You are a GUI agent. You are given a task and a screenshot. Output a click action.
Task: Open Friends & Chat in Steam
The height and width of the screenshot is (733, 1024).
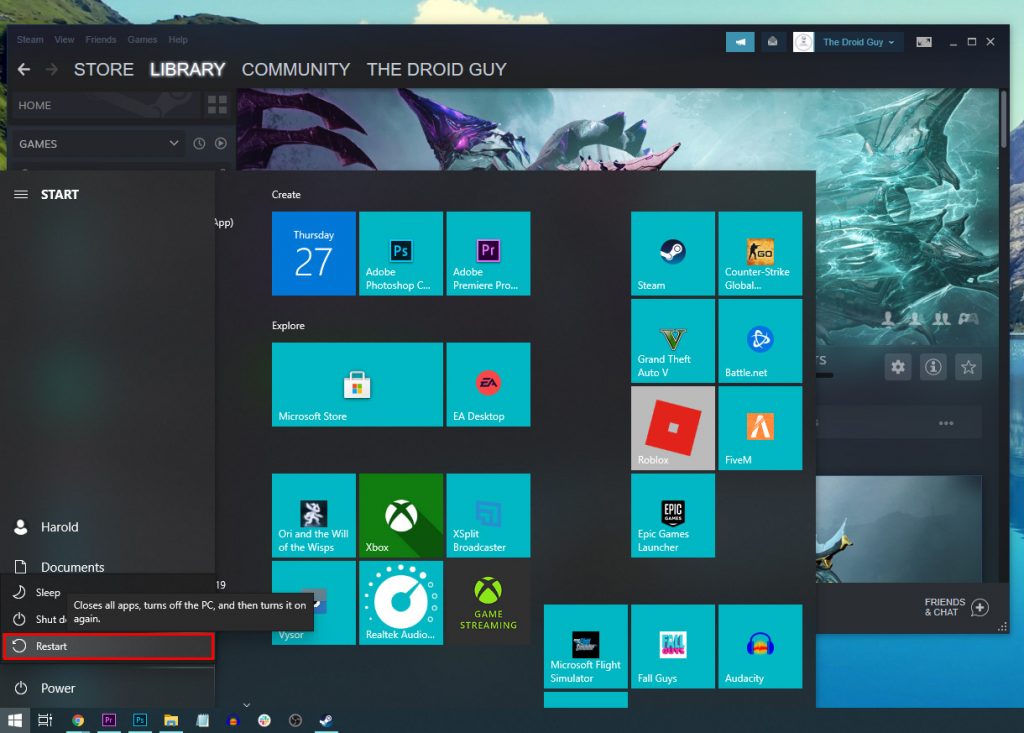pyautogui.click(x=956, y=607)
